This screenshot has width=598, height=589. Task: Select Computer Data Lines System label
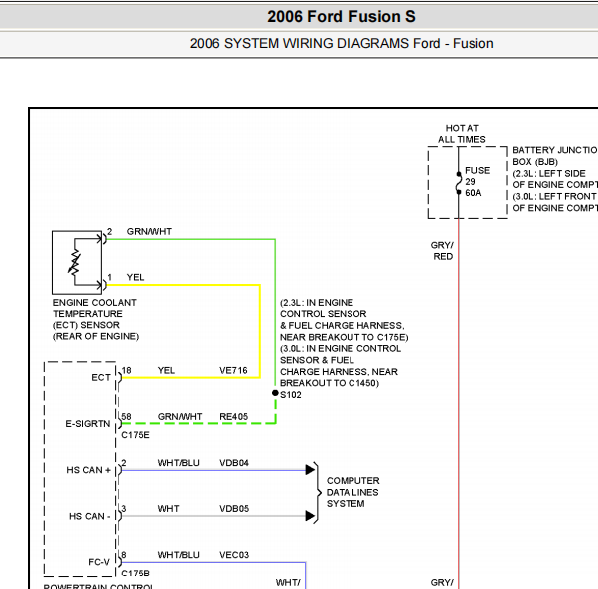(x=353, y=492)
